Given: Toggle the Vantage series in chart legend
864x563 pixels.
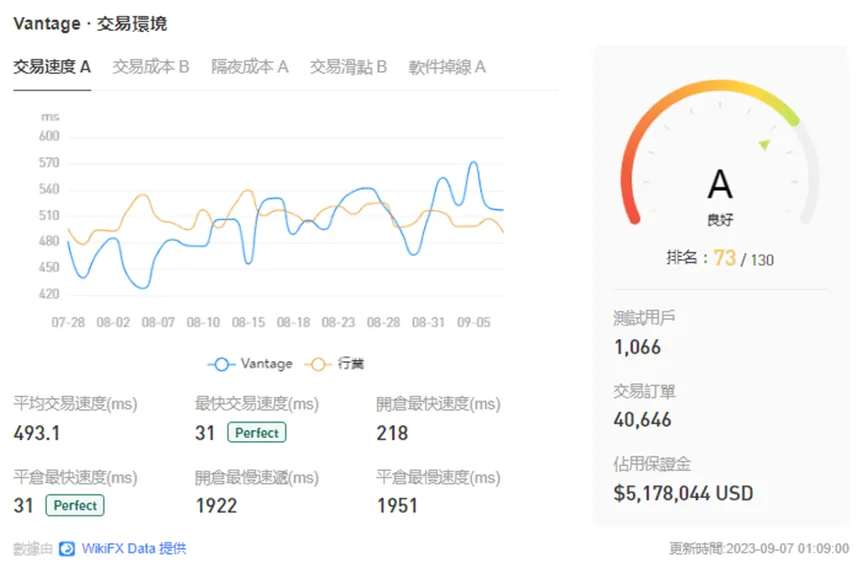Looking at the screenshot, I should pyautogui.click(x=250, y=364).
